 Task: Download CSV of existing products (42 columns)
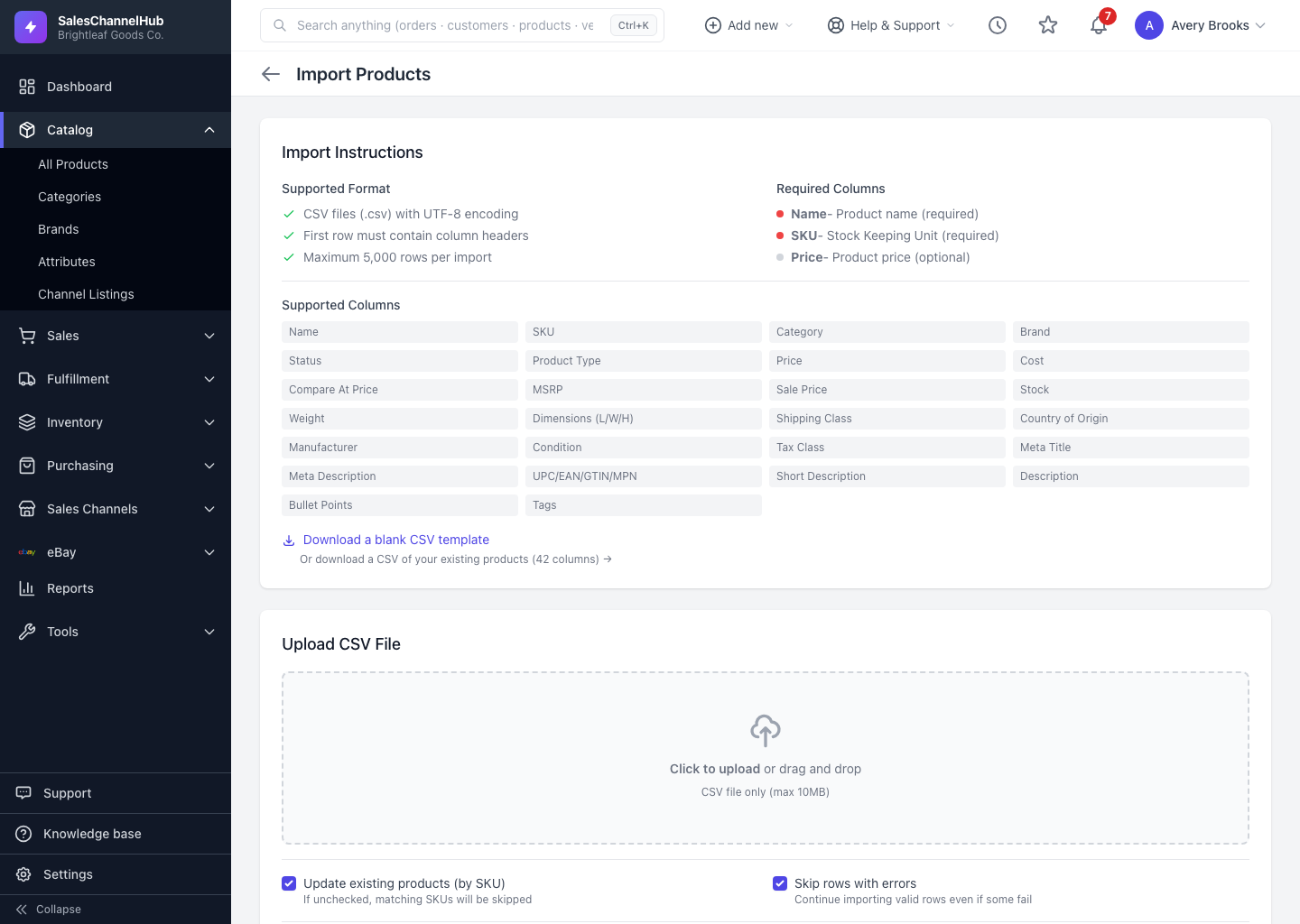(456, 559)
